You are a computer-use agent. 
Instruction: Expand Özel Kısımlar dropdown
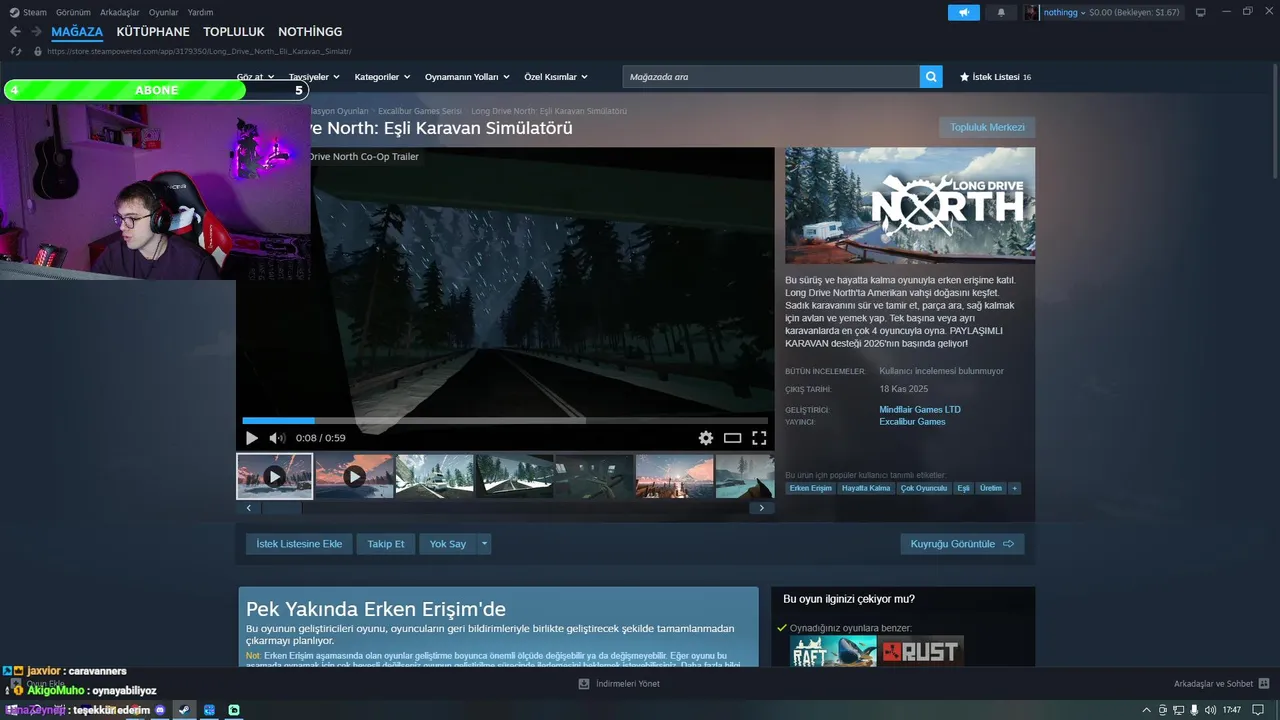[x=556, y=77]
